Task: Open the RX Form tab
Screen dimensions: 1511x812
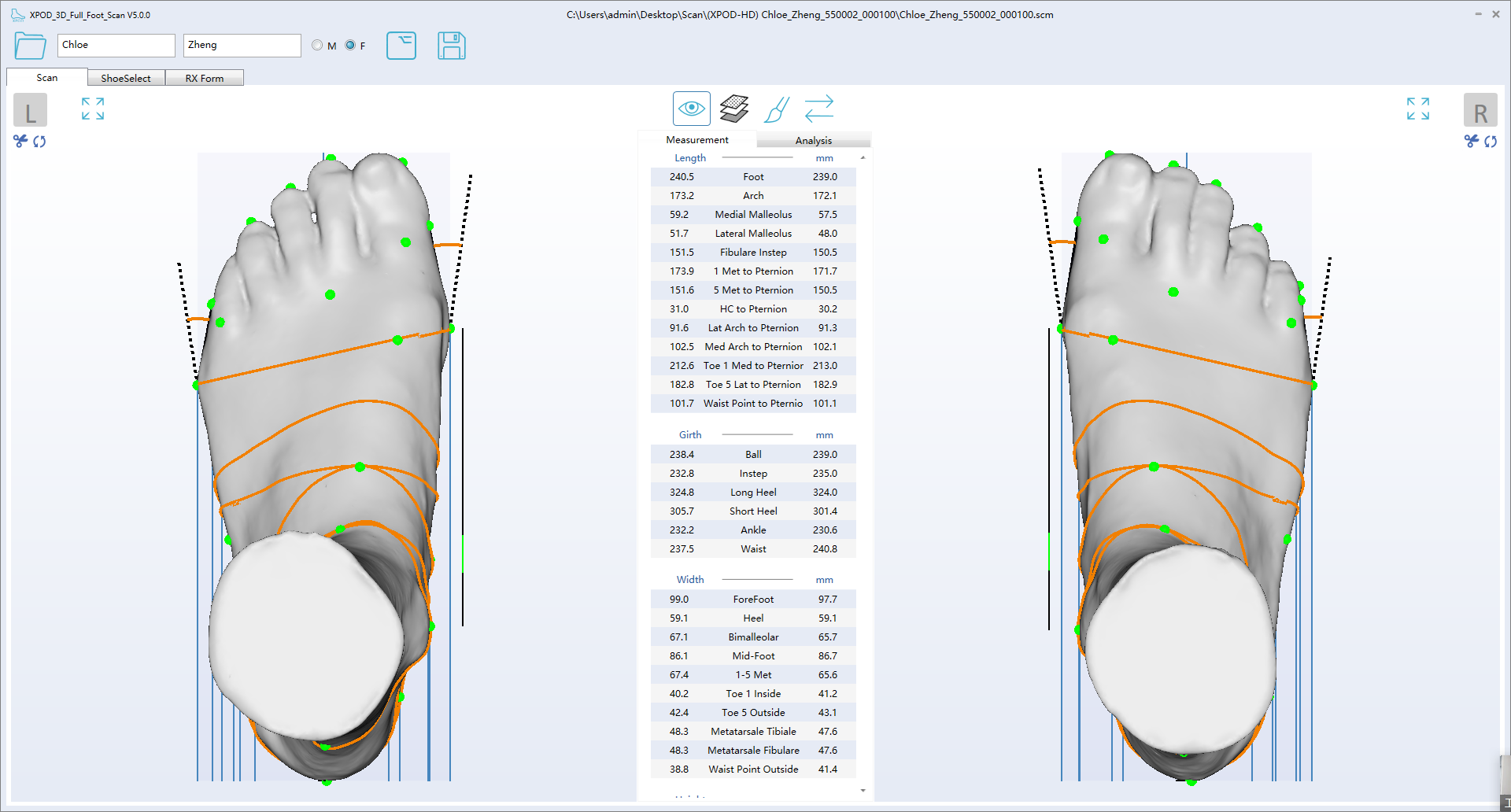Action: [x=205, y=77]
